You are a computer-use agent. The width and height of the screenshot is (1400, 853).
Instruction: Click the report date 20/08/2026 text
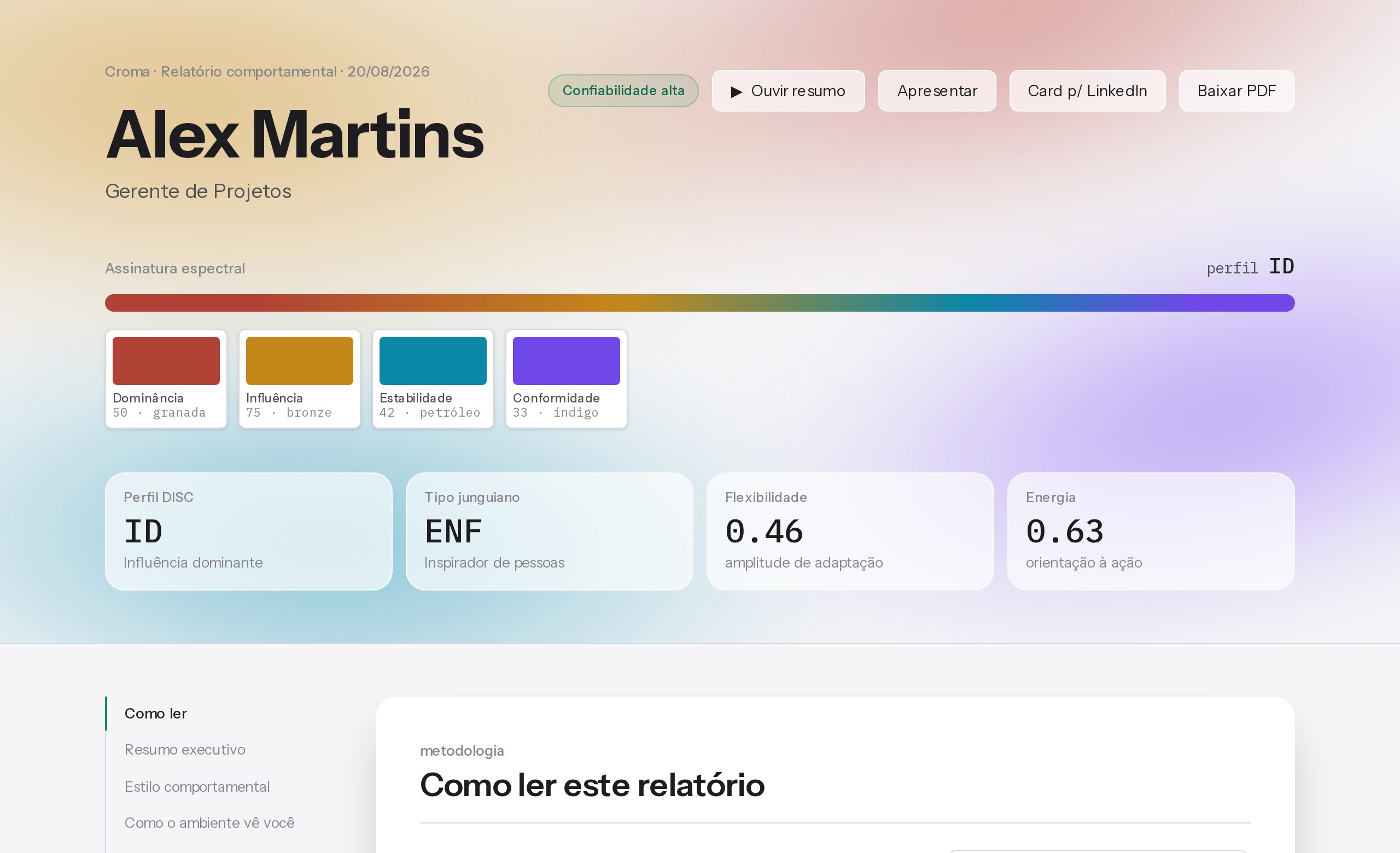[x=389, y=72]
